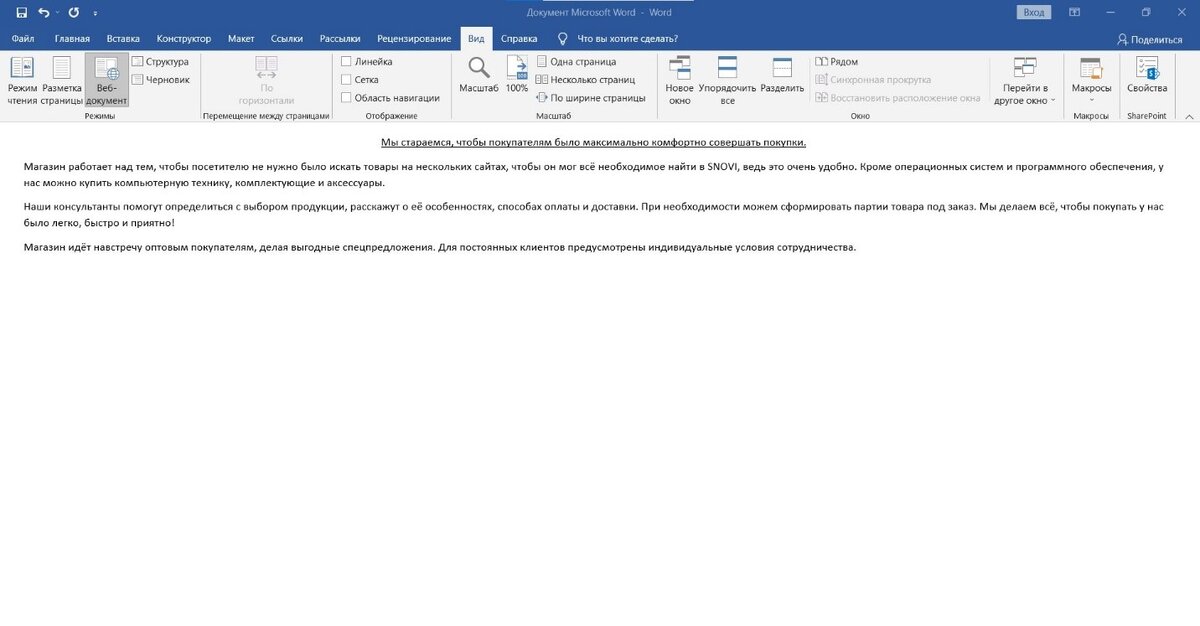The width and height of the screenshot is (1200, 626).
Task: Save the document with the floppy icon
Action: (x=21, y=12)
